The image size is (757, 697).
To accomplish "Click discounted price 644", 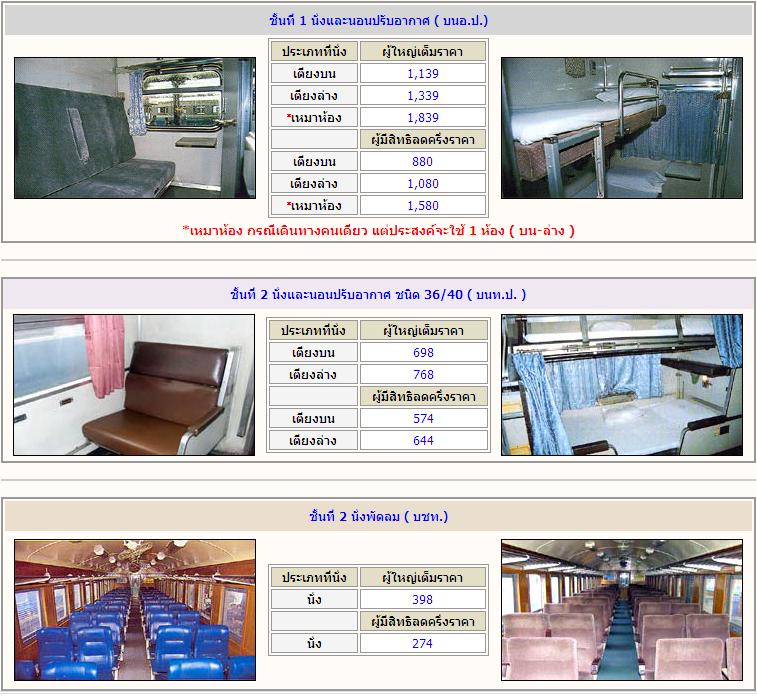I will [423, 440].
